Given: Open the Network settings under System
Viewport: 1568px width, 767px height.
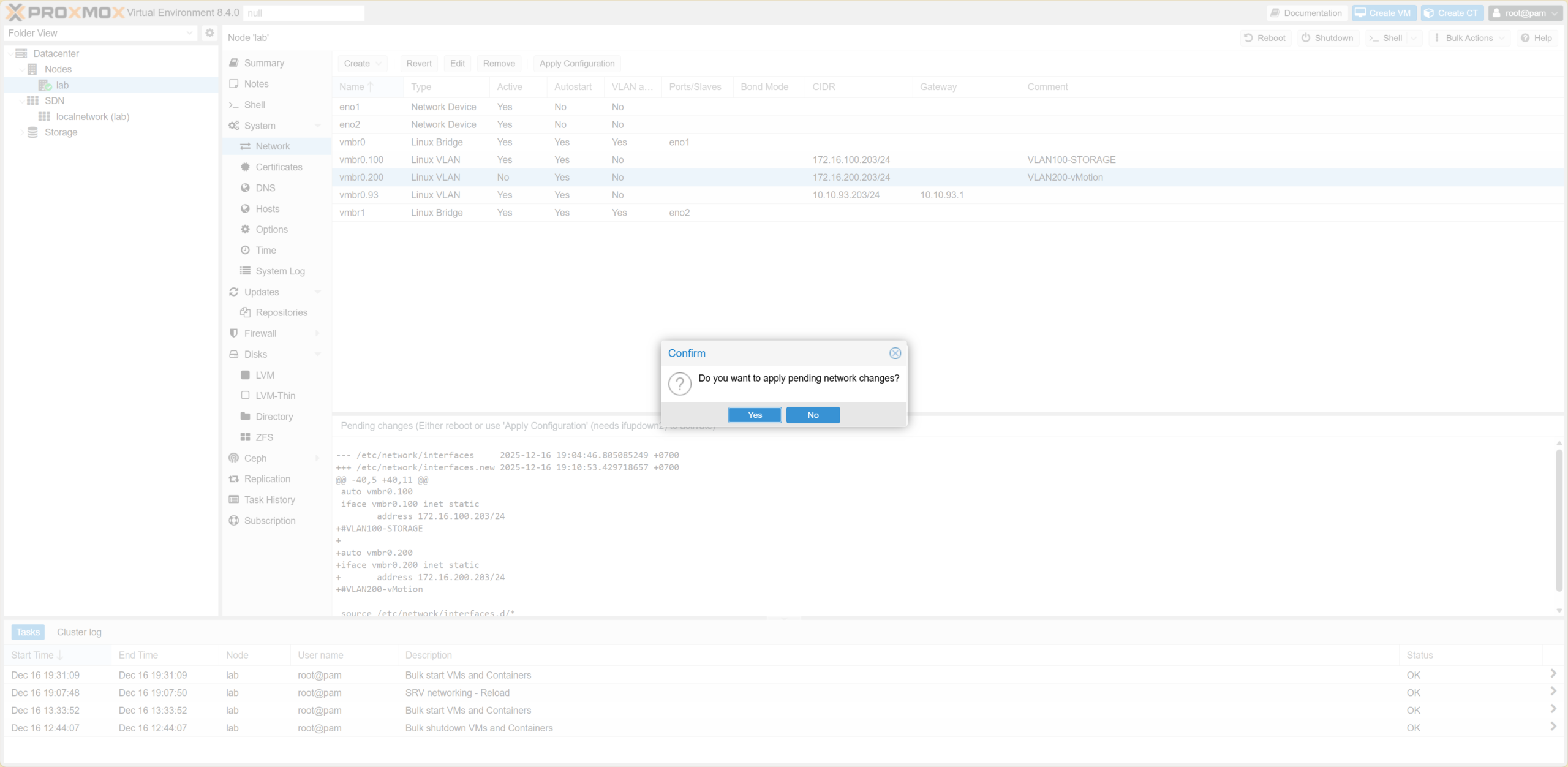Looking at the screenshot, I should tap(273, 146).
